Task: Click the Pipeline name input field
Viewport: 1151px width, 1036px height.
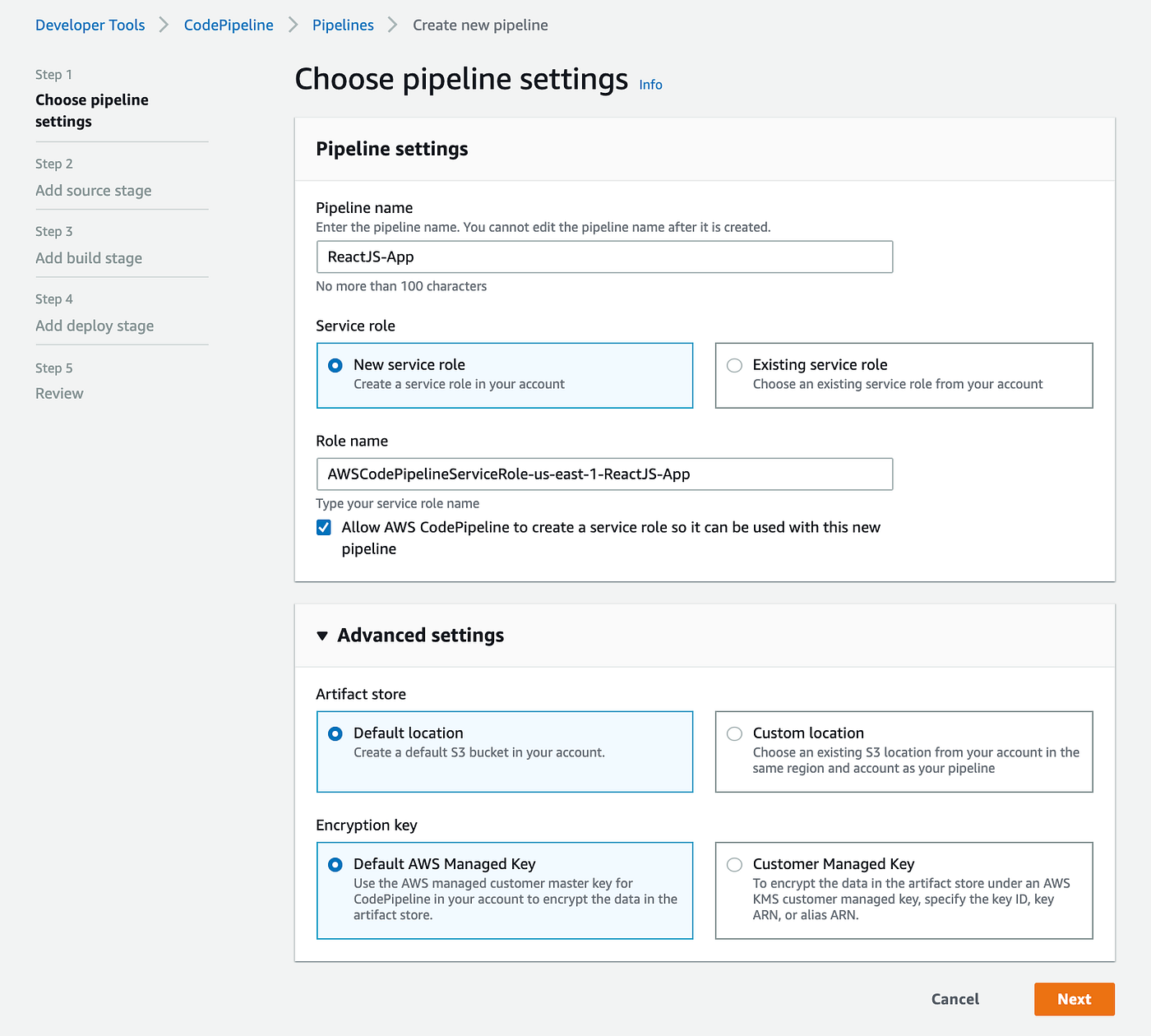Action: point(604,257)
